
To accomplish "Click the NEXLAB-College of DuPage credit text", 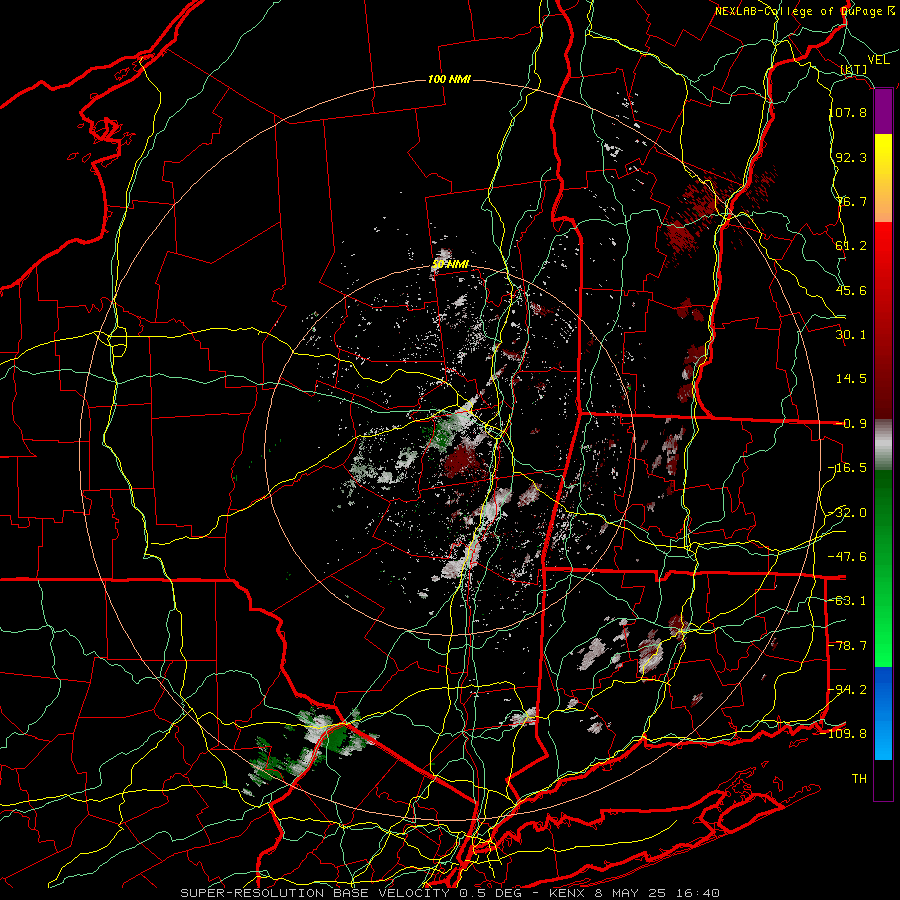I will click(x=804, y=11).
